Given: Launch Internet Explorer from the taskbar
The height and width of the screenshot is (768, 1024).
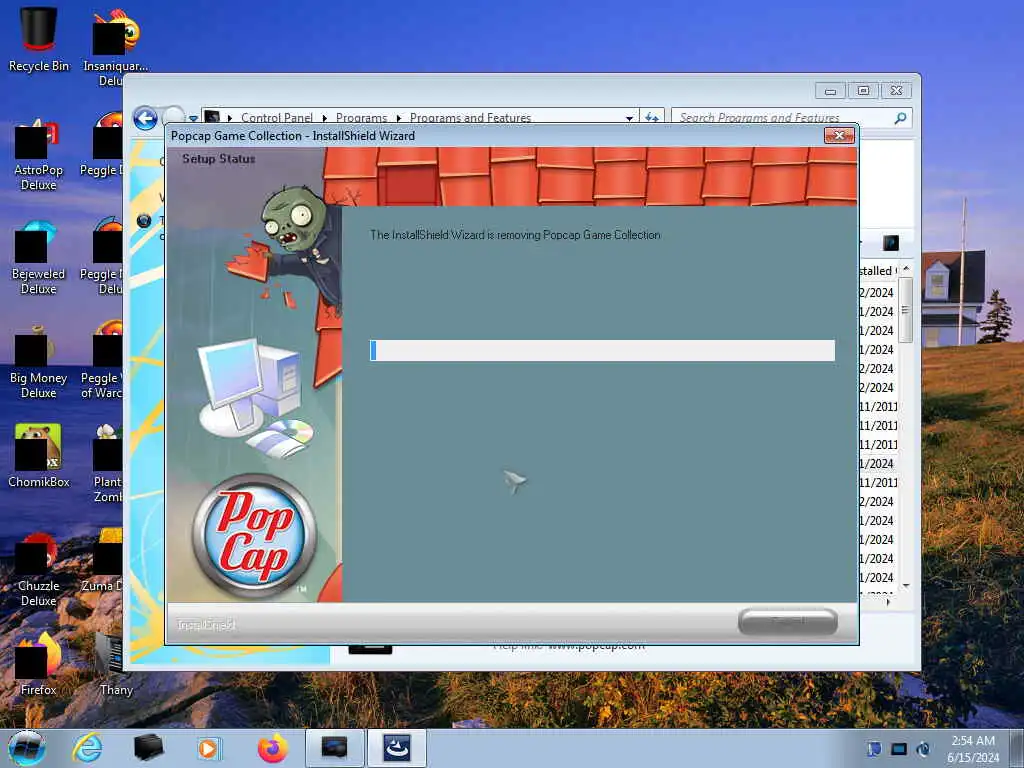Looking at the screenshot, I should click(88, 748).
